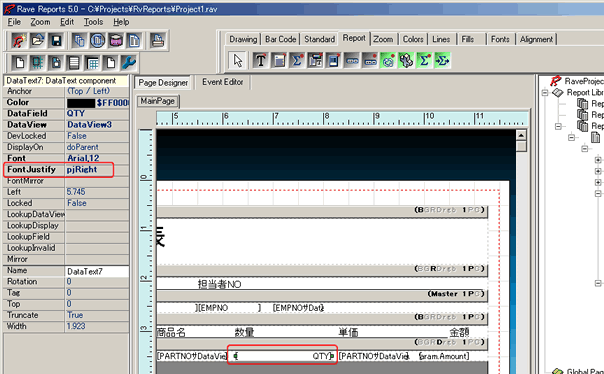Select the arrow pointer selection tool
The height and width of the screenshot is (374, 604).
click(238, 60)
